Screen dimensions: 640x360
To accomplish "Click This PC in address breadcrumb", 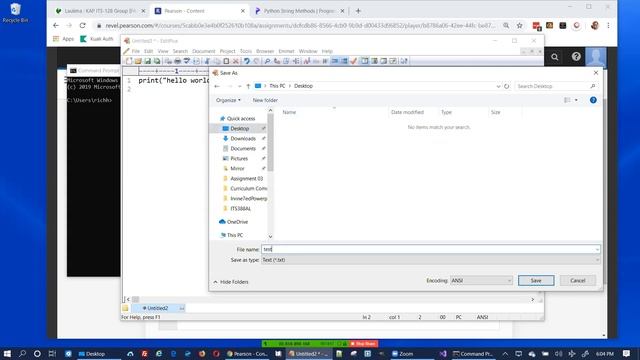I will point(277,86).
